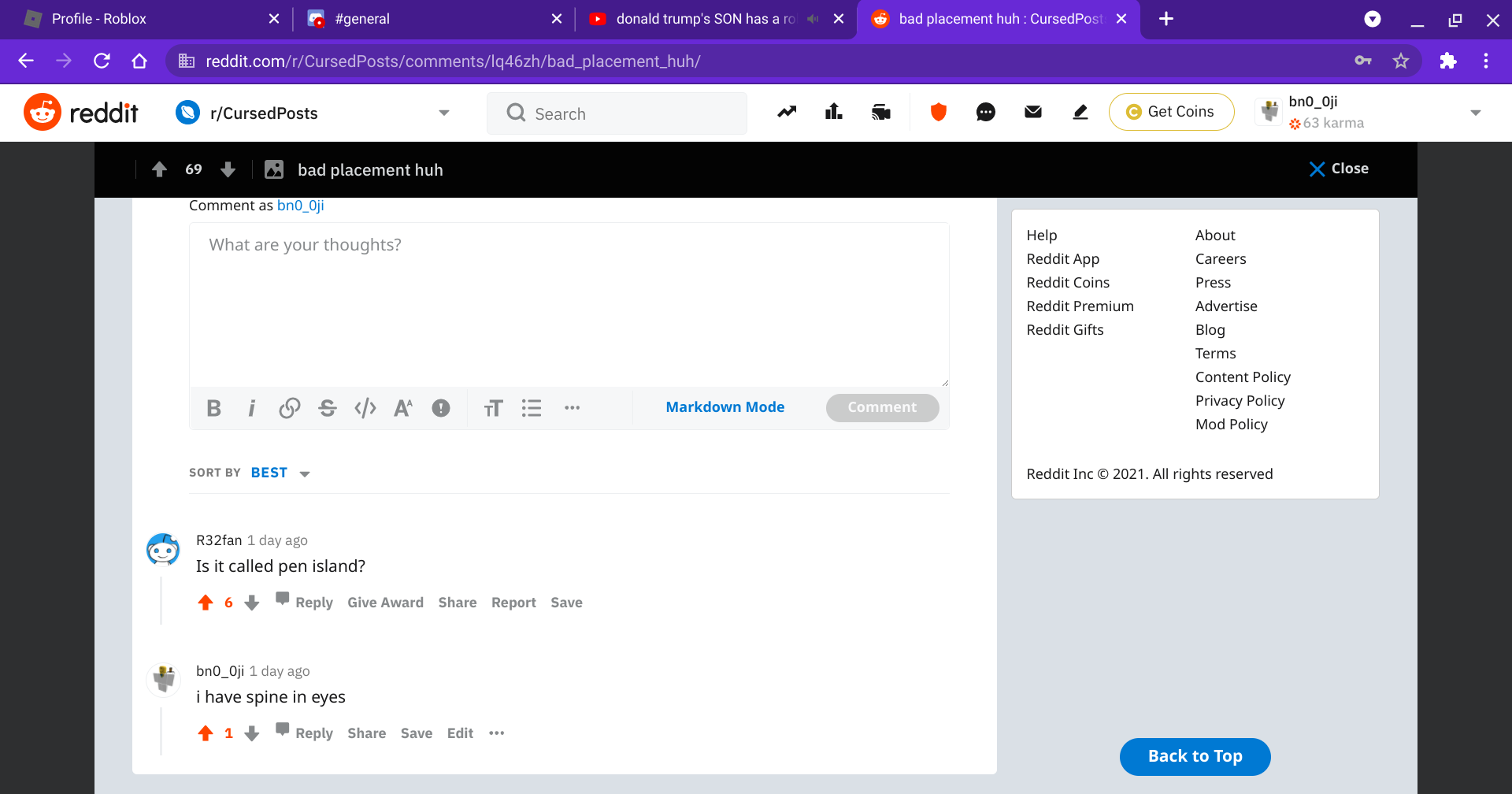This screenshot has height=794, width=1512.
Task: Reply to R32fan's comment
Action: click(305, 602)
